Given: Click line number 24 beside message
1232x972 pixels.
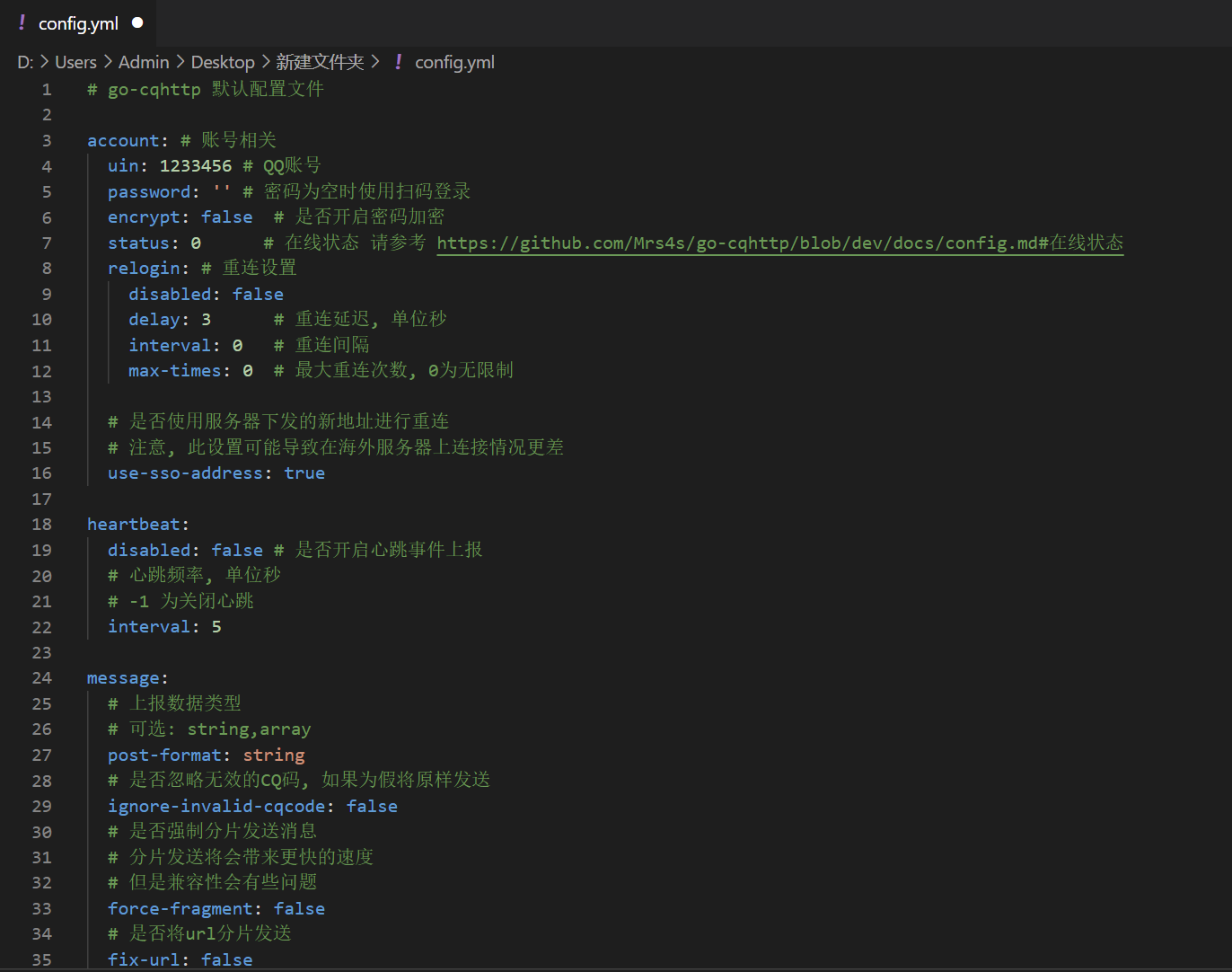Looking at the screenshot, I should click(x=42, y=678).
